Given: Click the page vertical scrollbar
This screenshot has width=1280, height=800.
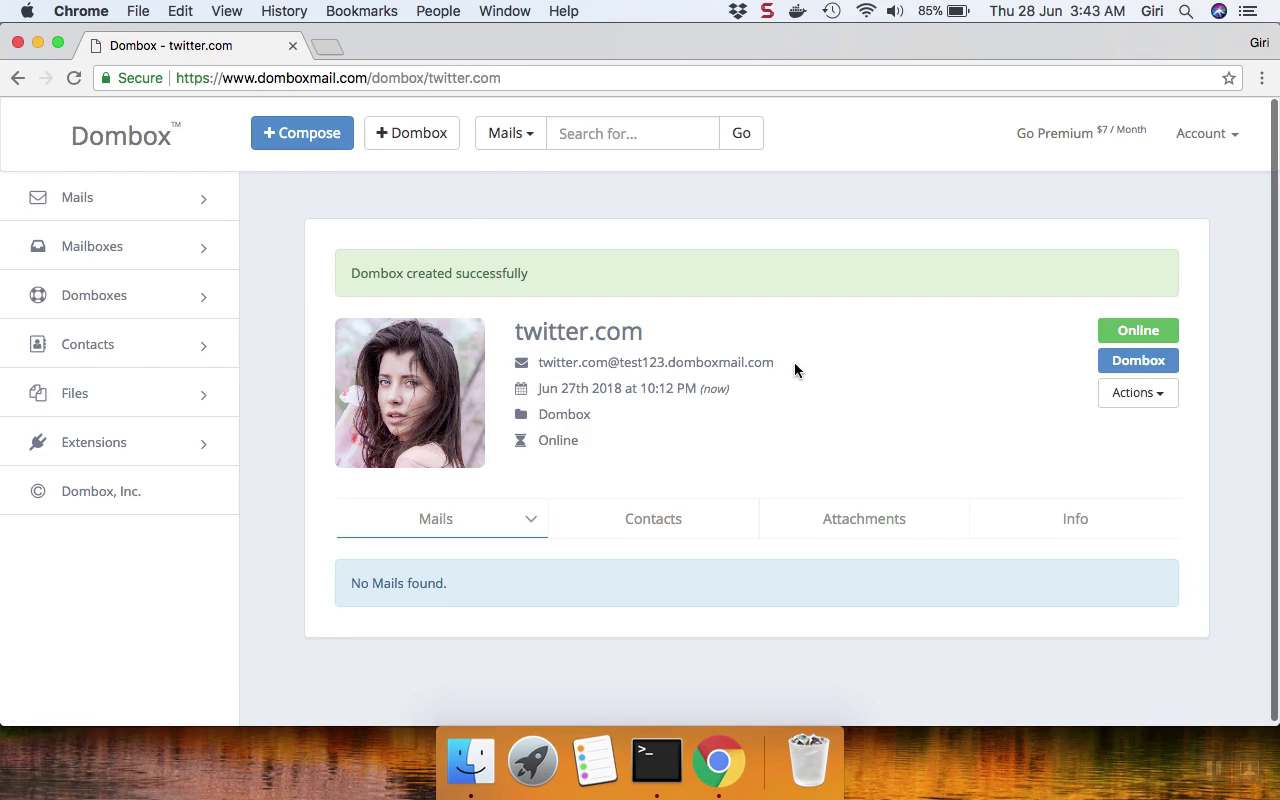Looking at the screenshot, I should click(1274, 410).
